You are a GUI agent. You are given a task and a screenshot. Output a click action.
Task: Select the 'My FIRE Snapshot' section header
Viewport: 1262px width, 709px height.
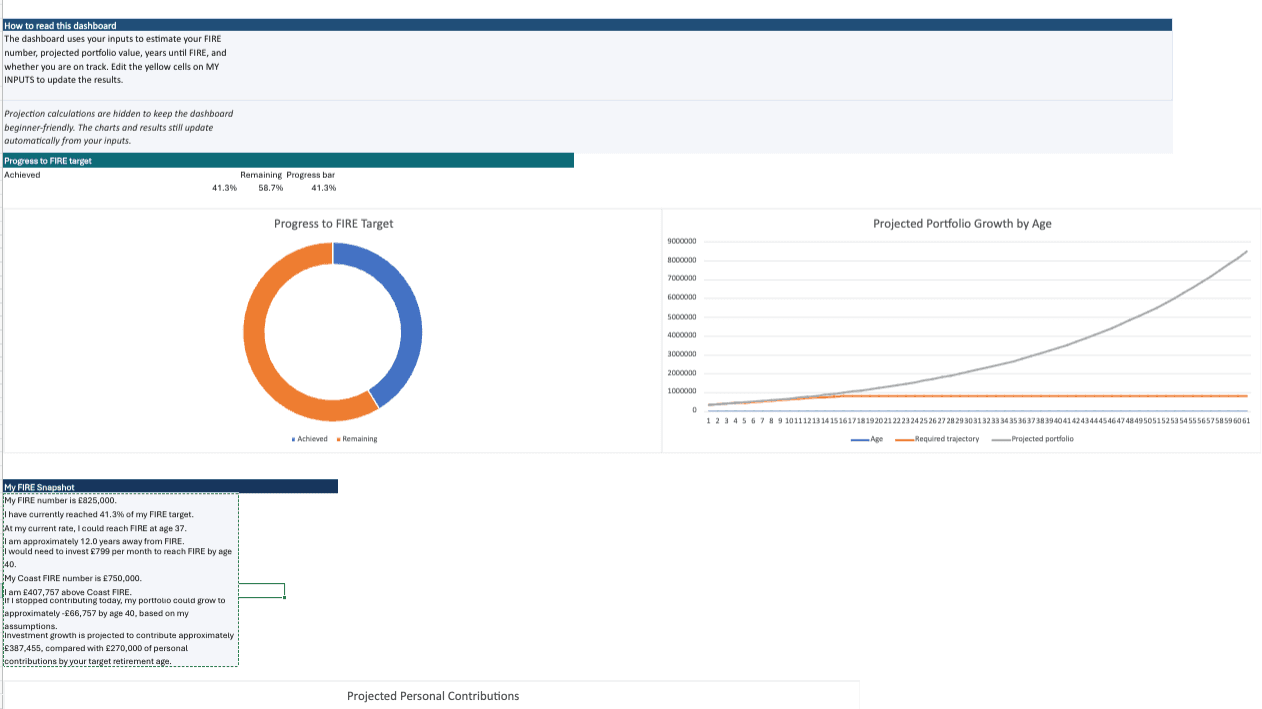coord(170,487)
